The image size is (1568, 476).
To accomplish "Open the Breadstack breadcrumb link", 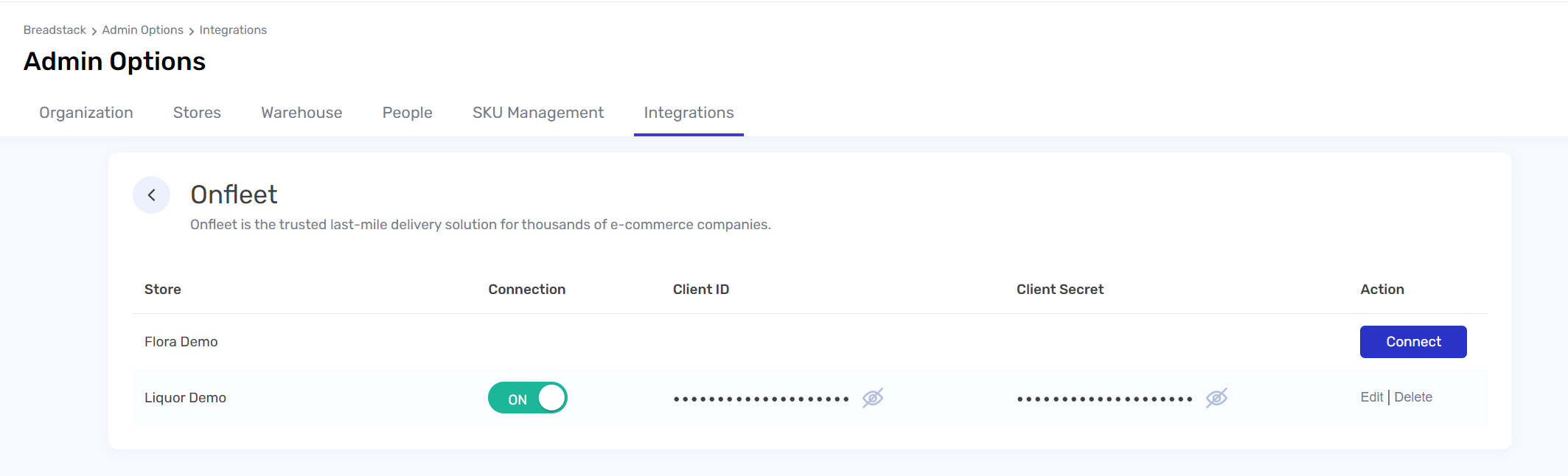I will (x=55, y=30).
